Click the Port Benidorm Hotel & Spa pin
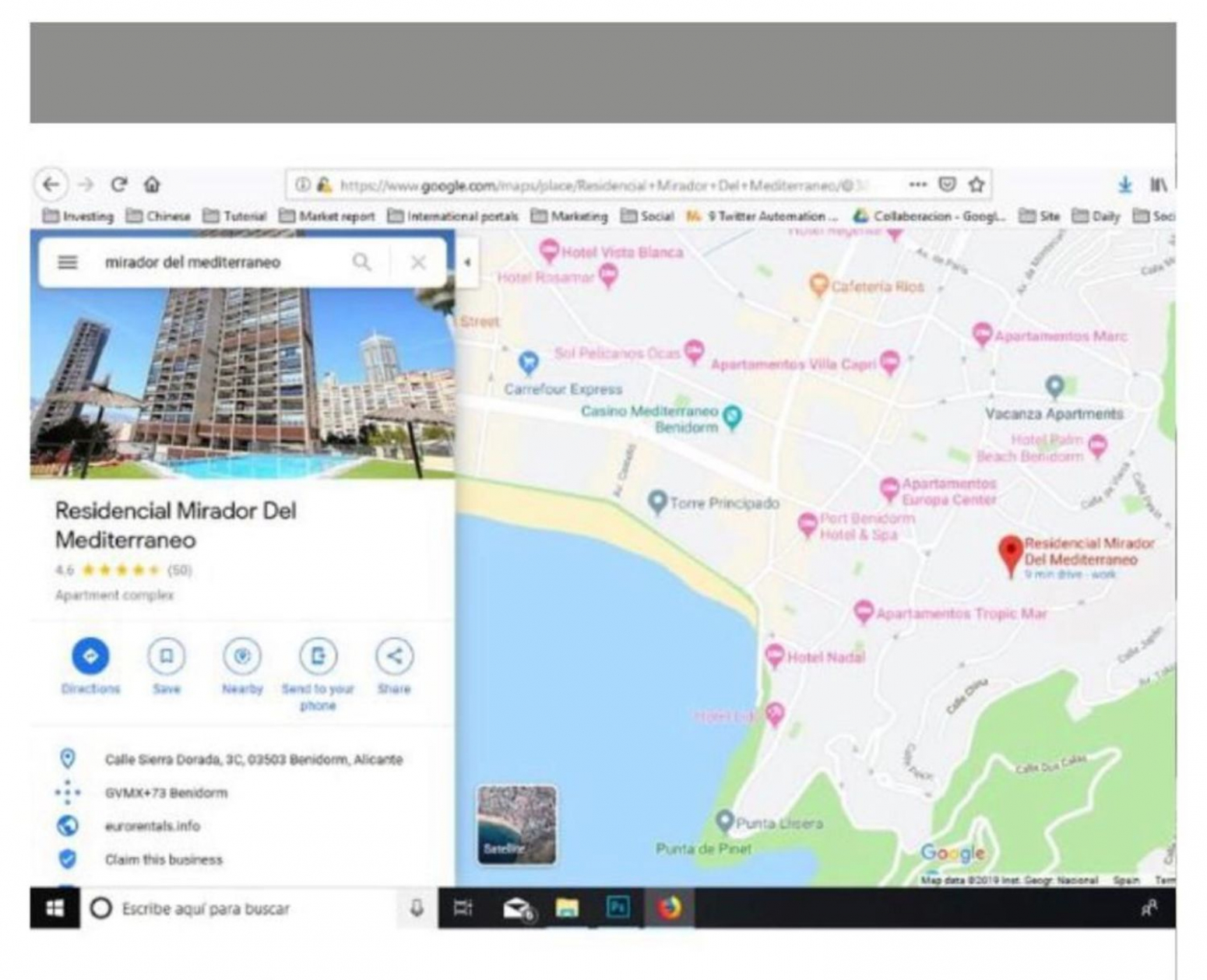This screenshot has height=980, width=1207. tap(808, 525)
